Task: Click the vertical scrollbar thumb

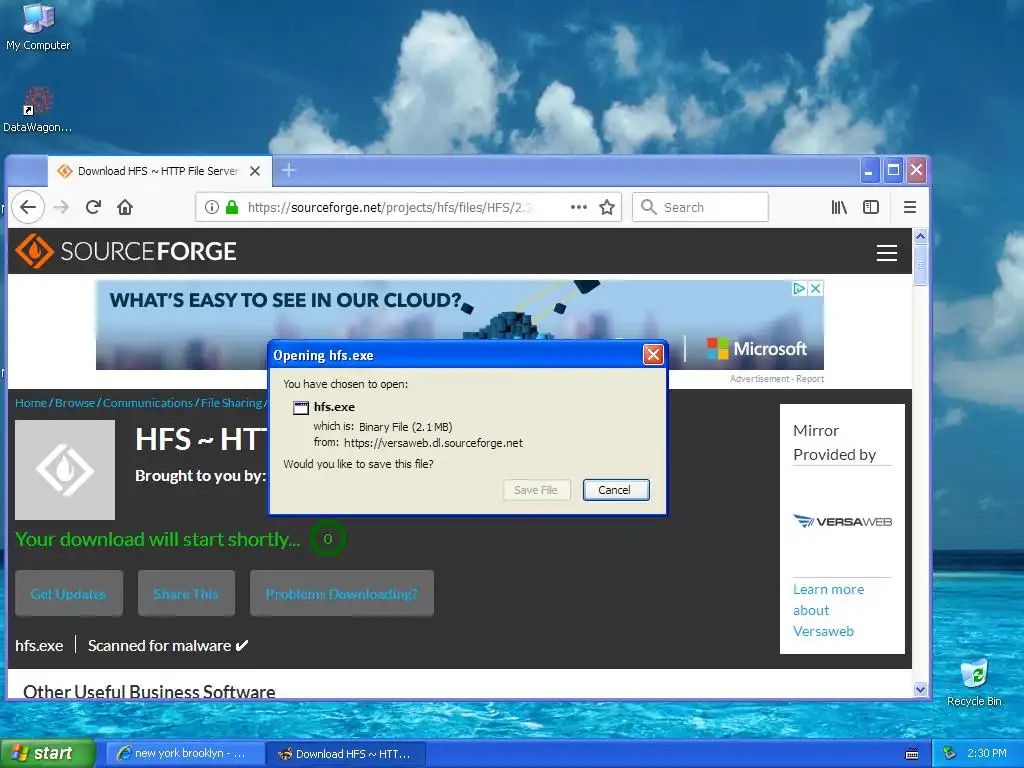Action: point(920,264)
